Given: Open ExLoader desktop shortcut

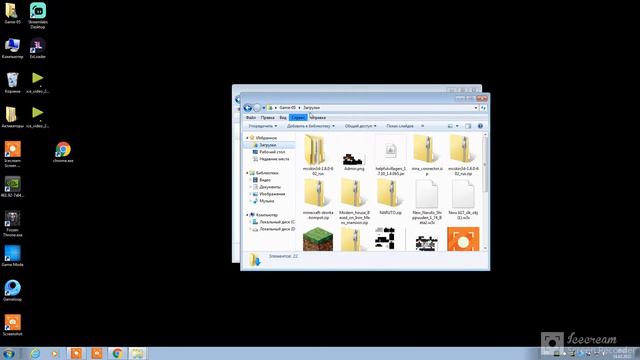Looking at the screenshot, I should (38, 48).
